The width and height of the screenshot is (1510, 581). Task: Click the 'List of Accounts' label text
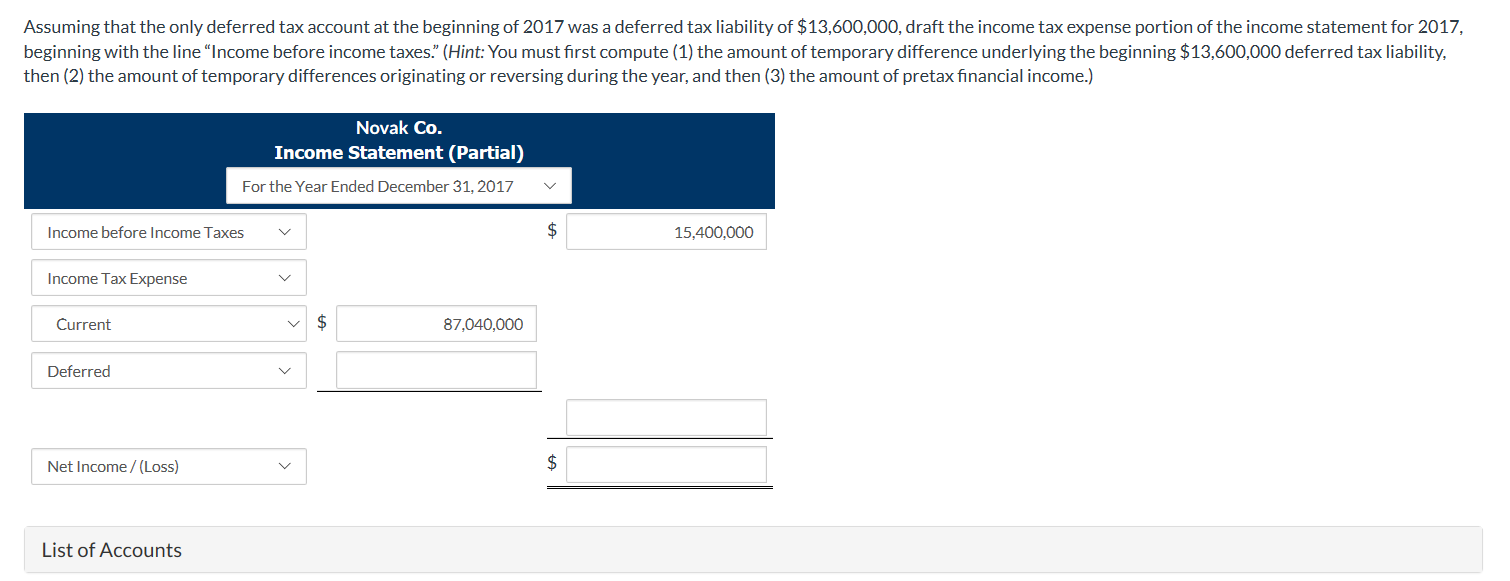(111, 549)
